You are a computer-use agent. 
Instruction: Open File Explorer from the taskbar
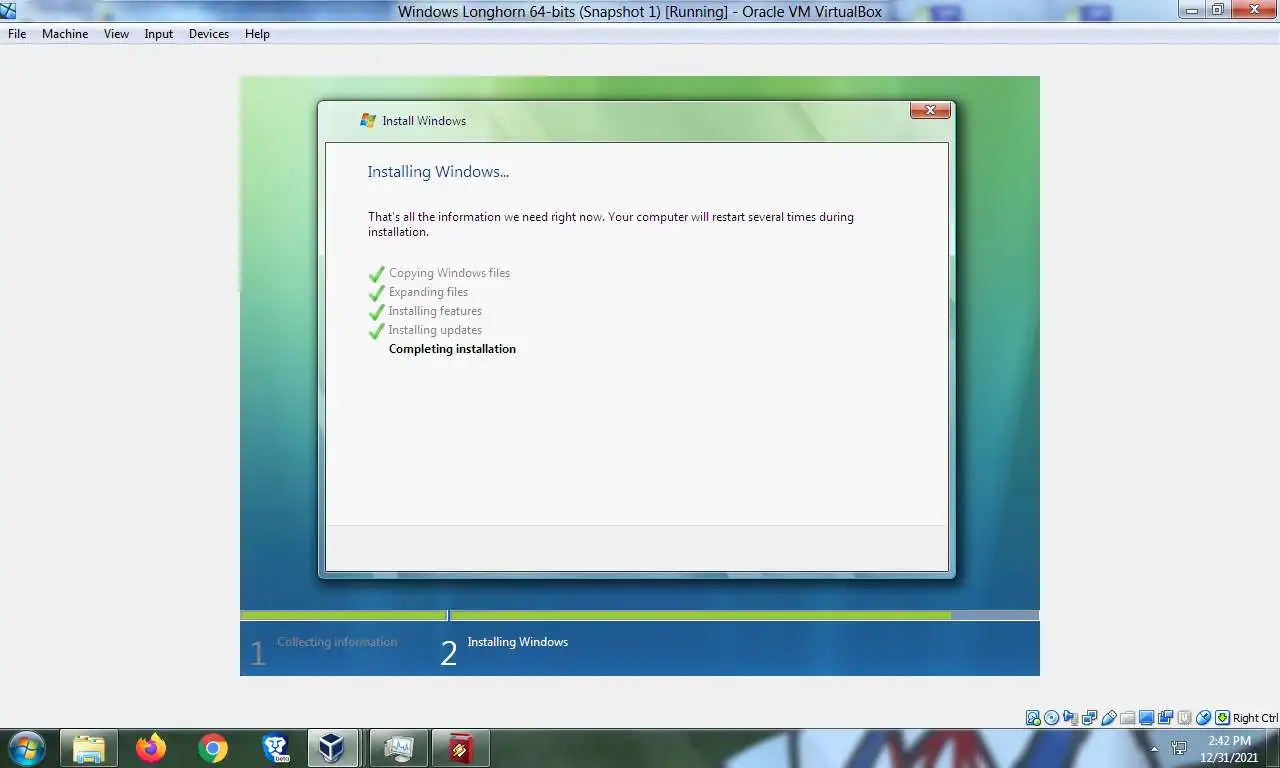89,748
